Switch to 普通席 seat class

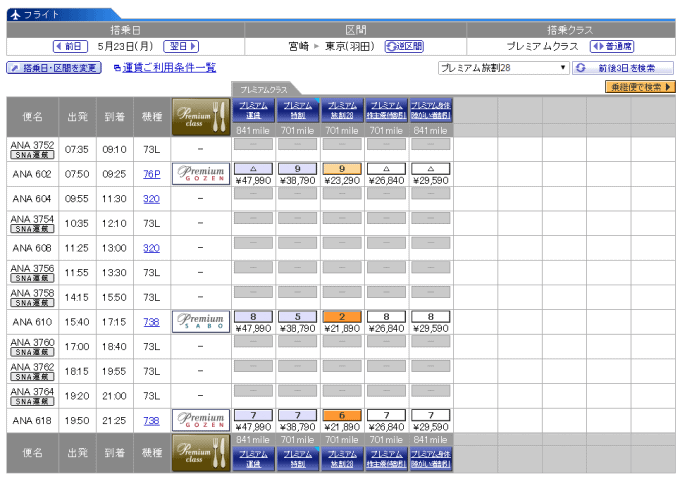[612, 46]
